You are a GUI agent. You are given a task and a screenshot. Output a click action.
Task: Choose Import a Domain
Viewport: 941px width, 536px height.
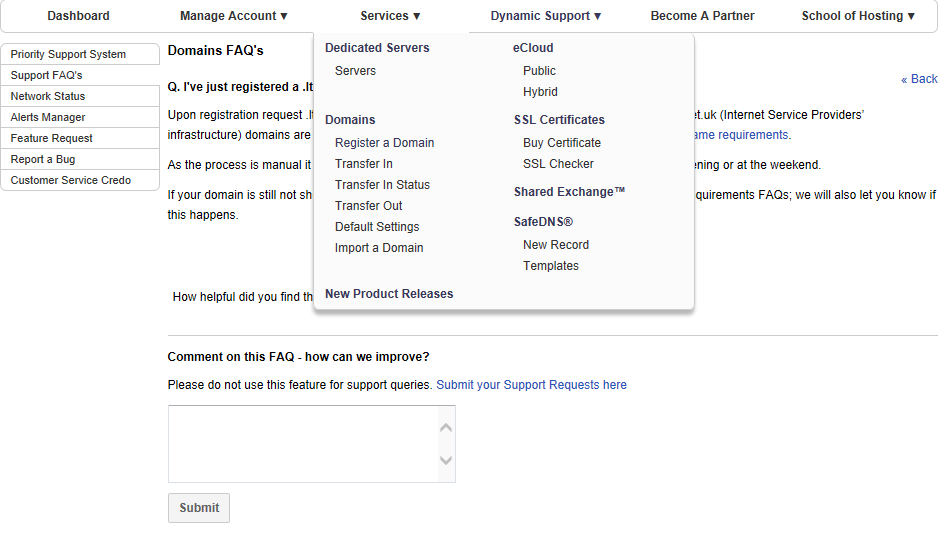pos(379,248)
